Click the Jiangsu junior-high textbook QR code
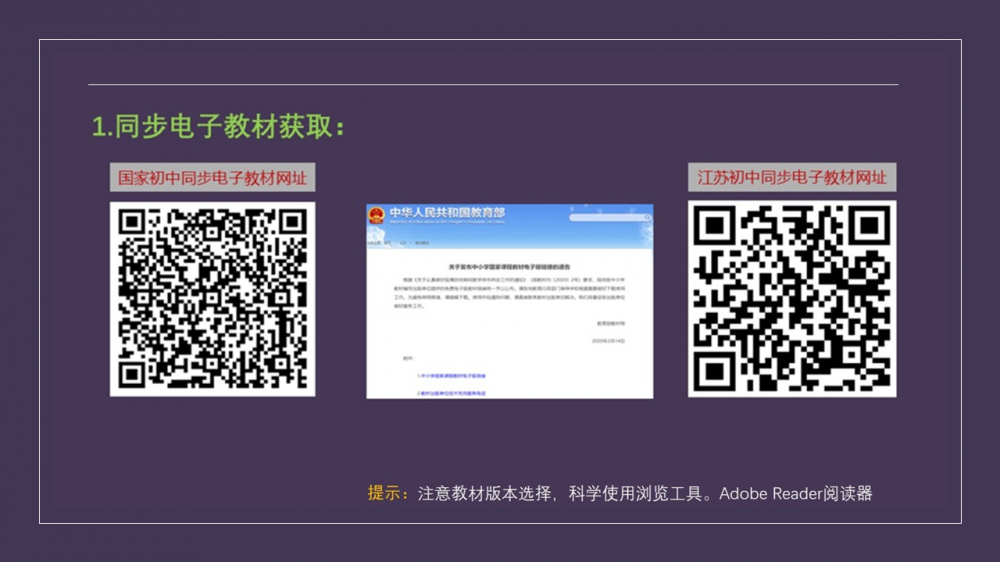Screen dimensions: 1000x562 tap(792, 299)
